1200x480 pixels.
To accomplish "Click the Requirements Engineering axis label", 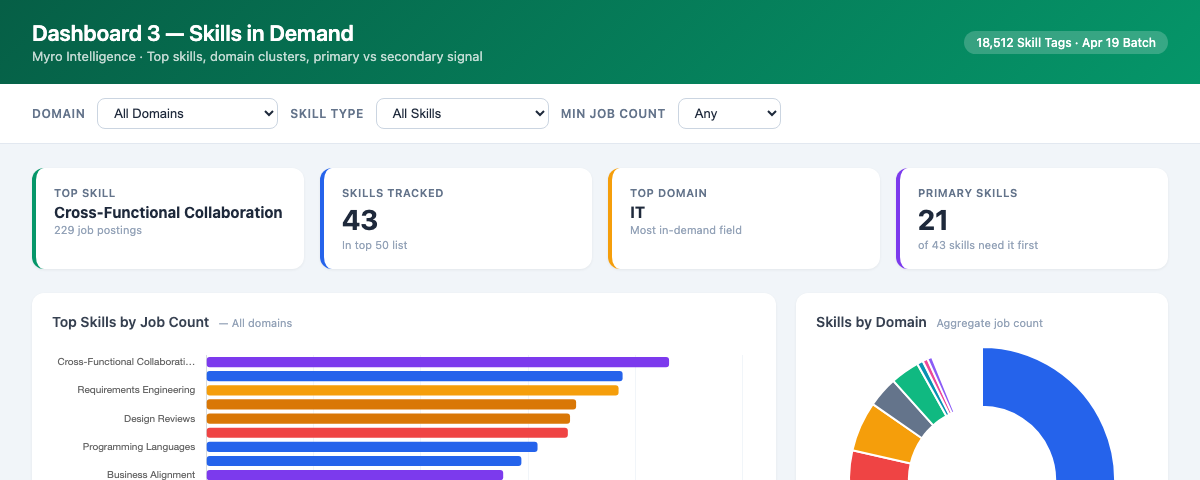I will point(136,390).
